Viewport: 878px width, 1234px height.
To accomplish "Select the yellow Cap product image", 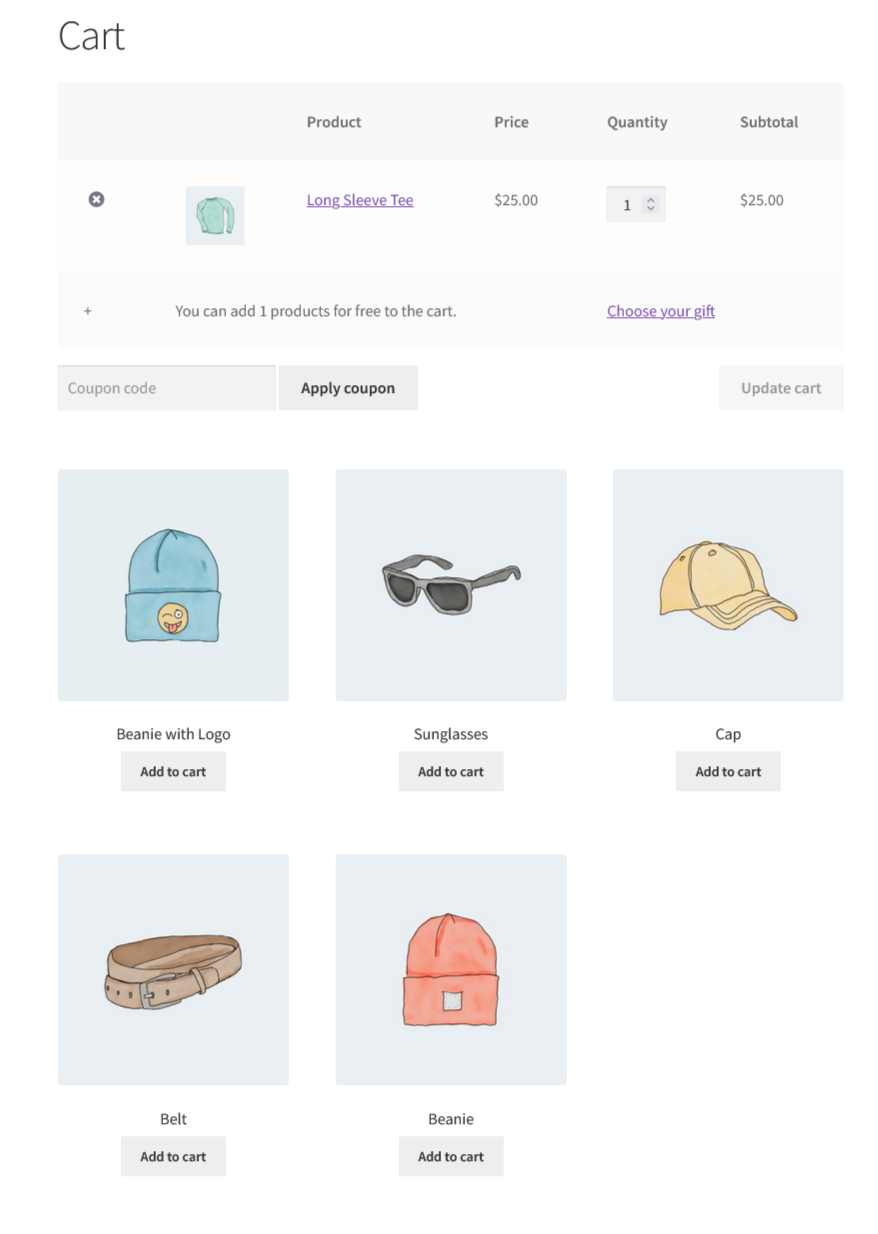I will (x=728, y=585).
